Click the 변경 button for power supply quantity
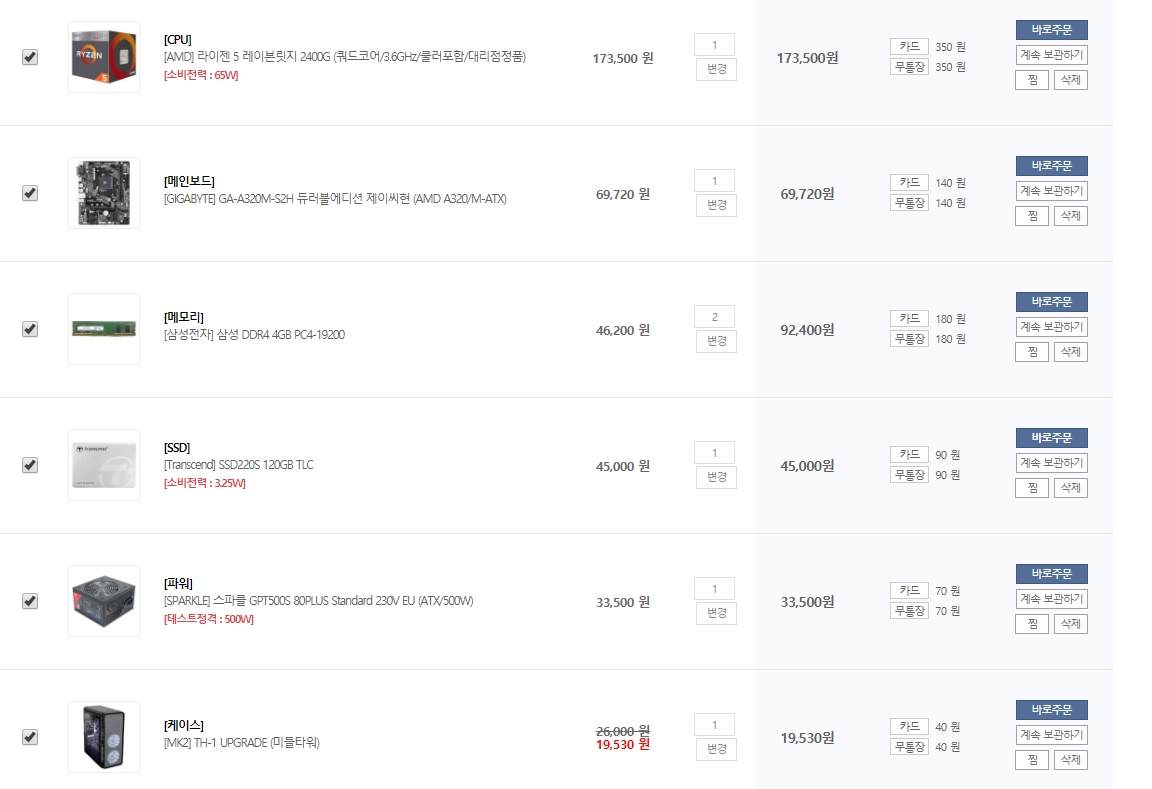The height and width of the screenshot is (789, 1152). 716,613
